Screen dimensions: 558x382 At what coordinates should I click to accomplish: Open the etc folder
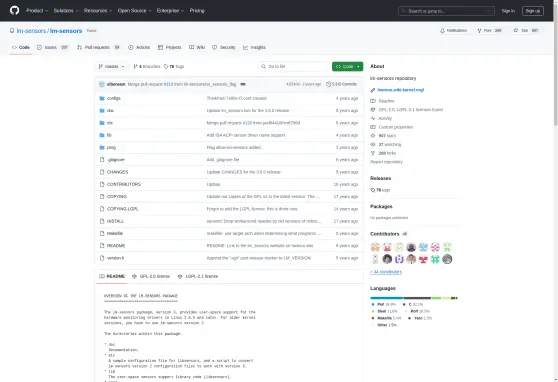110,123
